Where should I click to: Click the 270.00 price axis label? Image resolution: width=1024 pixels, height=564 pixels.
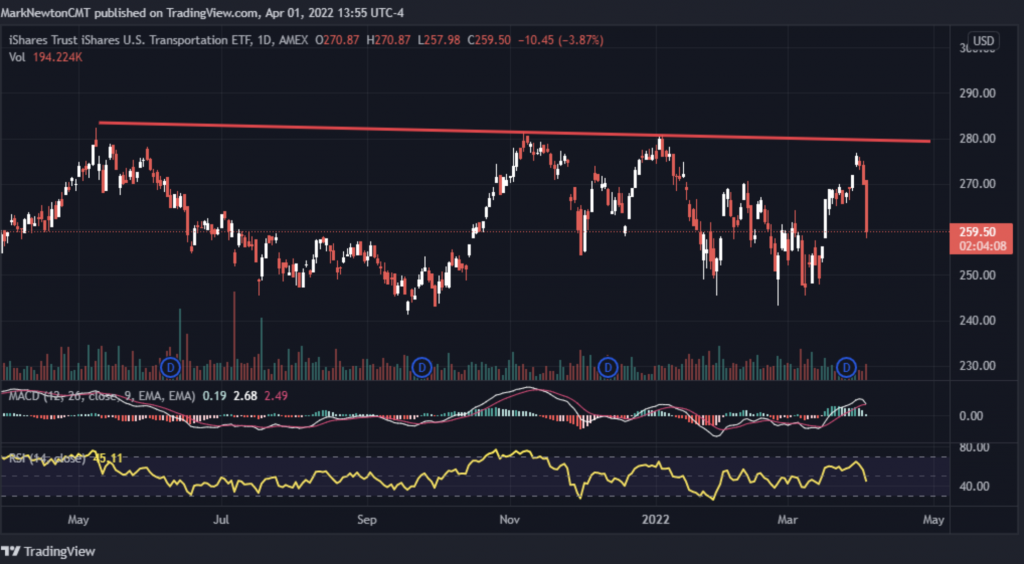977,184
